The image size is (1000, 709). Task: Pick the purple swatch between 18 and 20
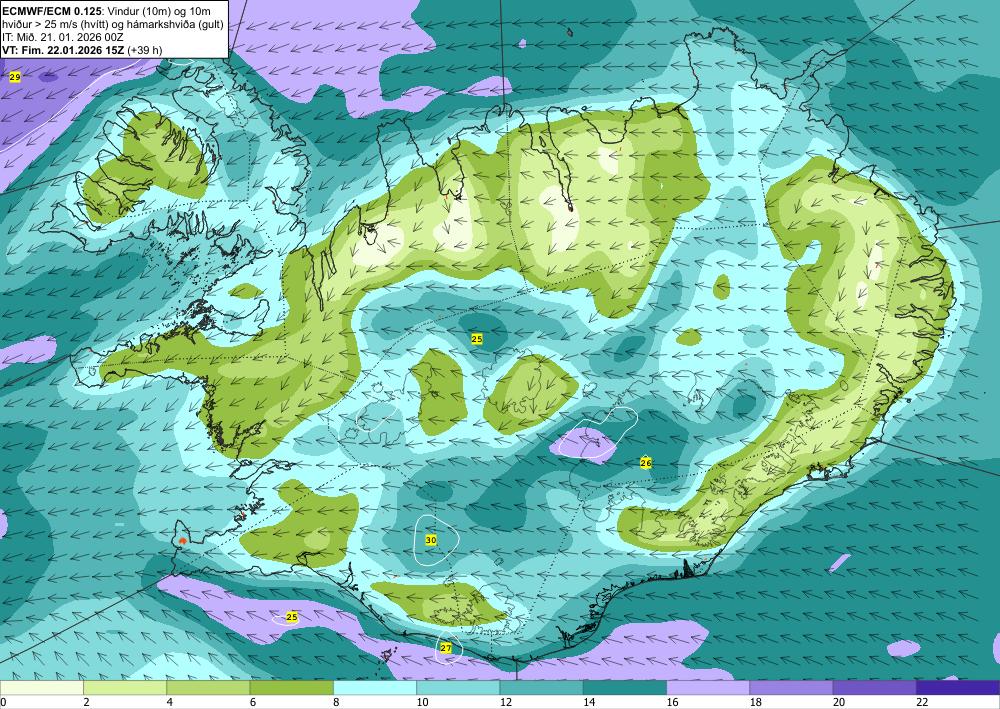[791, 688]
